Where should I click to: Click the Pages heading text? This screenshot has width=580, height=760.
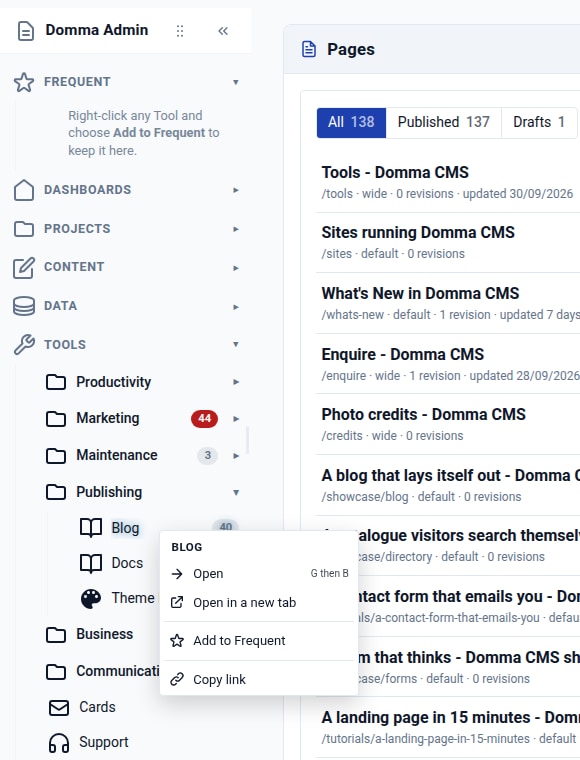click(351, 49)
